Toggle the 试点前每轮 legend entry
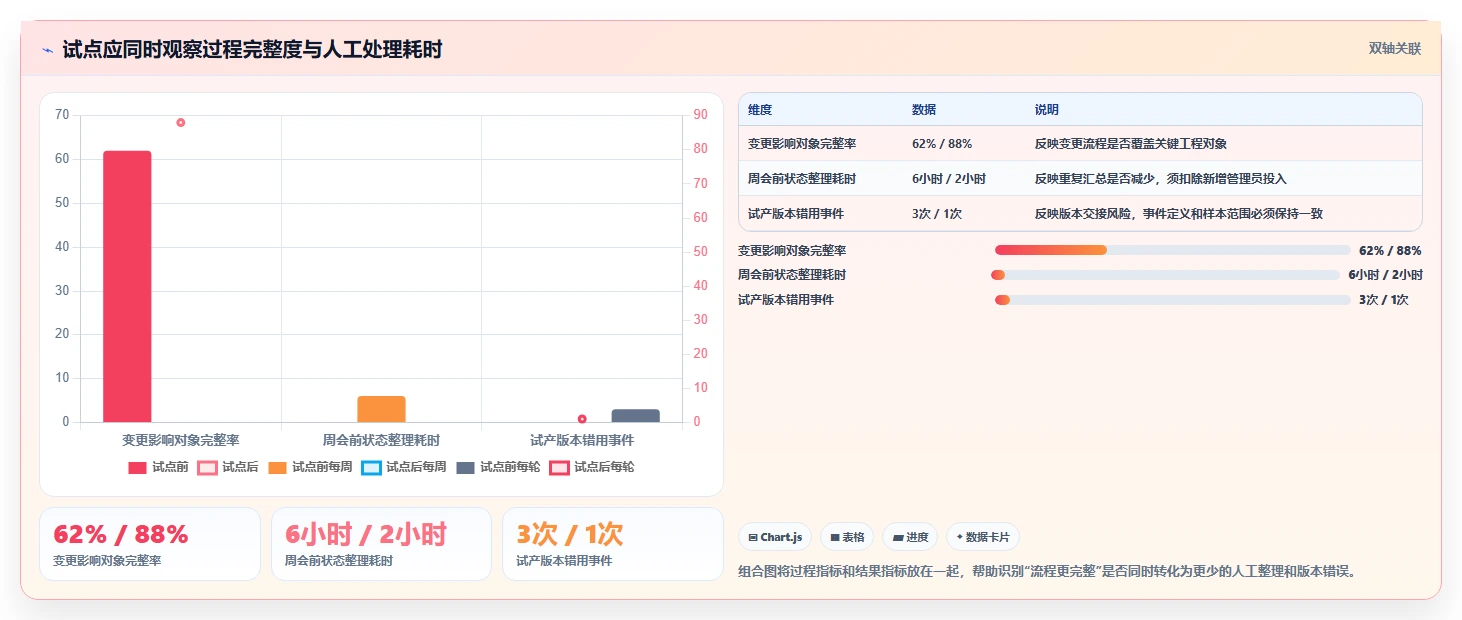Viewport: 1462px width, 620px height. 498,467
